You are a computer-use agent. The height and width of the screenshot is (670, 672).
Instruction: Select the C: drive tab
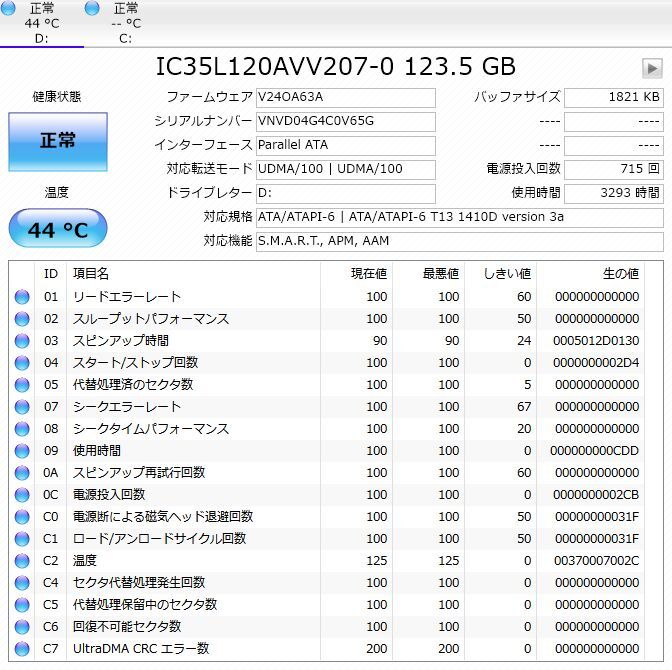126,23
